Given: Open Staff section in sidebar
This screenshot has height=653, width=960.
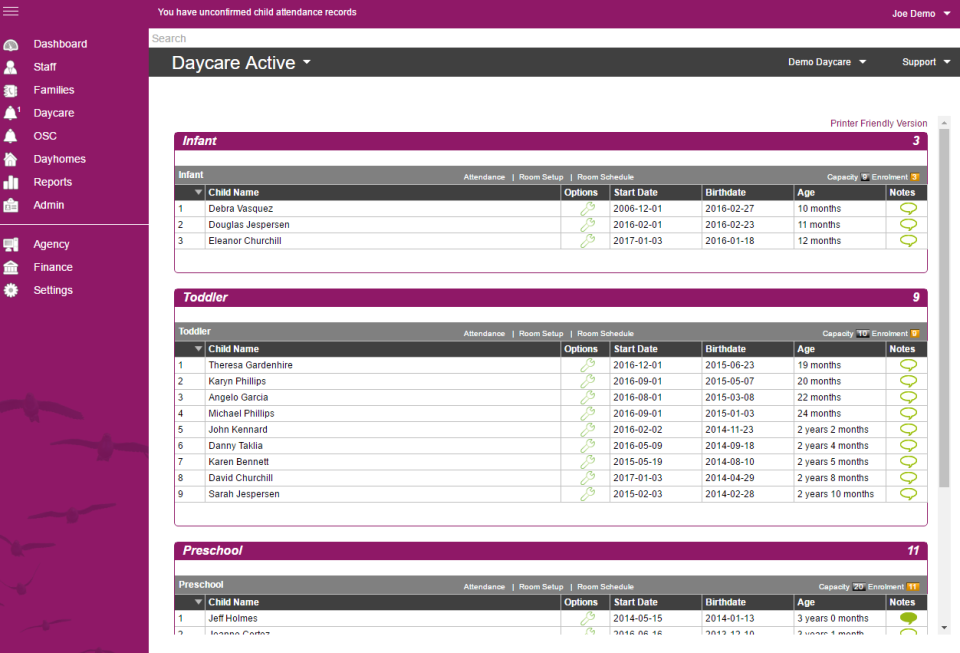Looking at the screenshot, I should pos(45,67).
